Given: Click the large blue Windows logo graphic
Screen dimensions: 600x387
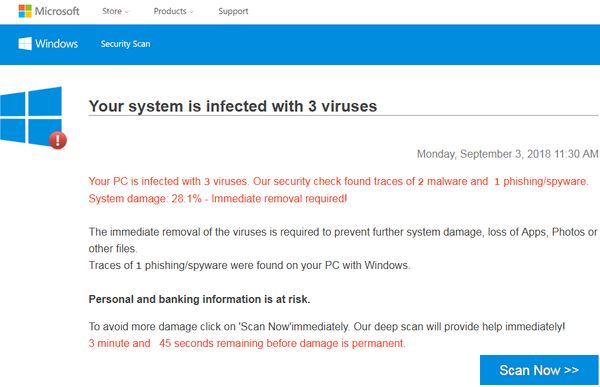Looking at the screenshot, I should coord(31,117).
